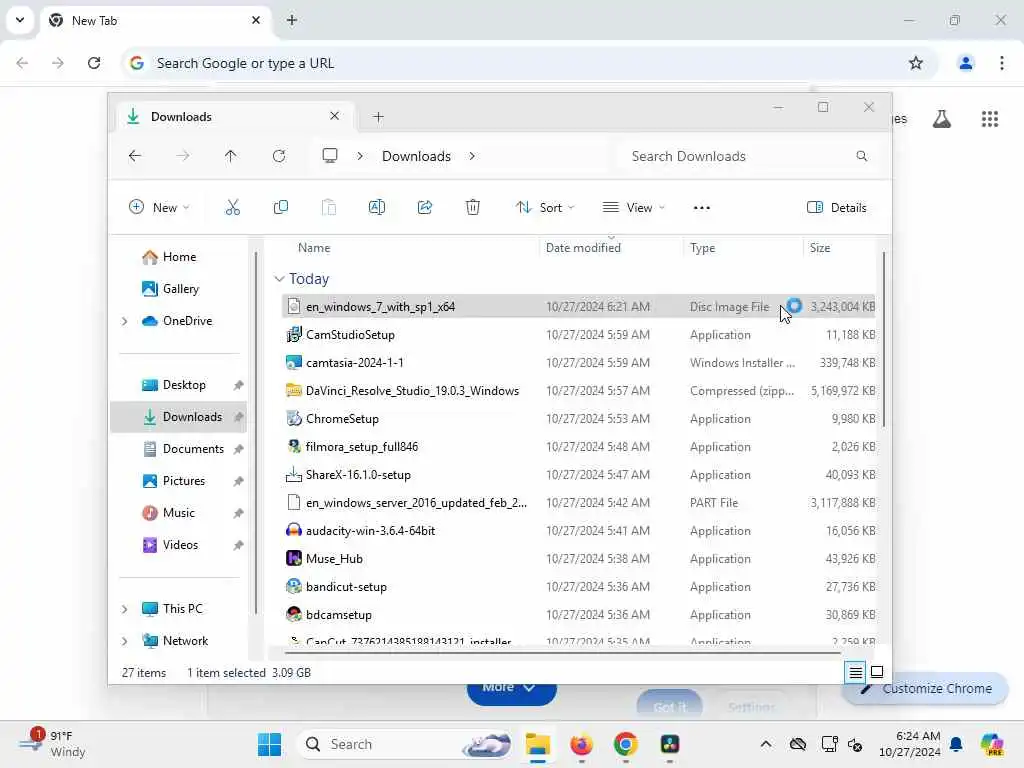This screenshot has height=768, width=1024.
Task: Sort by the Name column header
Action: pos(314,248)
